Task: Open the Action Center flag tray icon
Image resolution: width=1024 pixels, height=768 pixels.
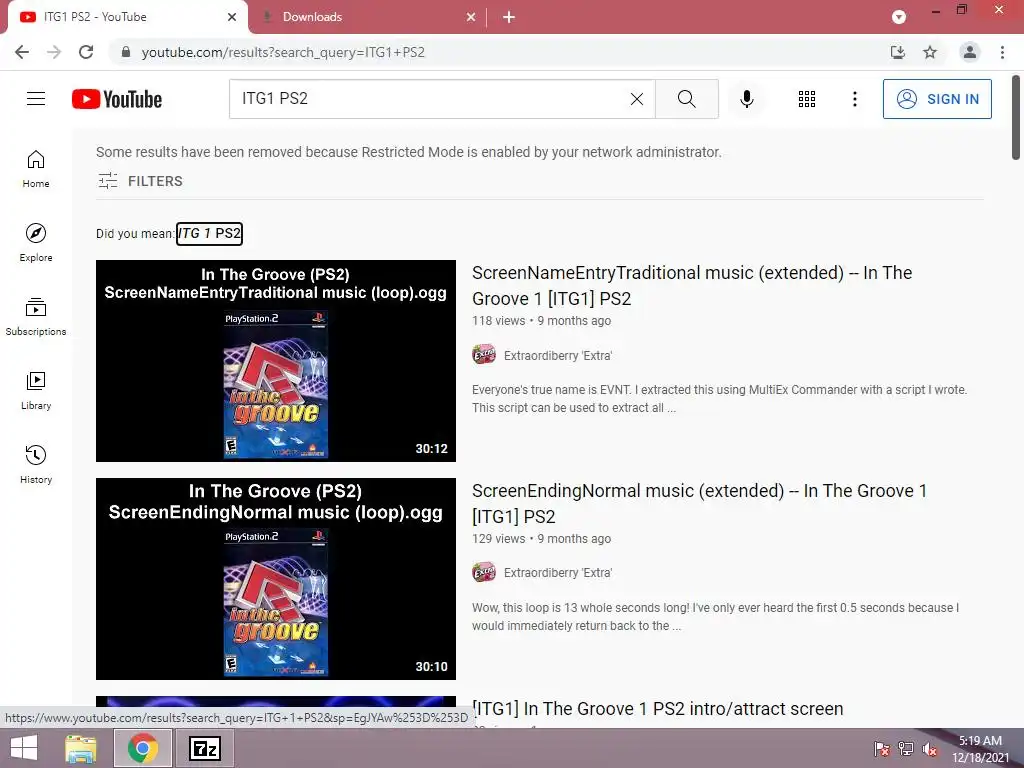Action: [x=882, y=750]
